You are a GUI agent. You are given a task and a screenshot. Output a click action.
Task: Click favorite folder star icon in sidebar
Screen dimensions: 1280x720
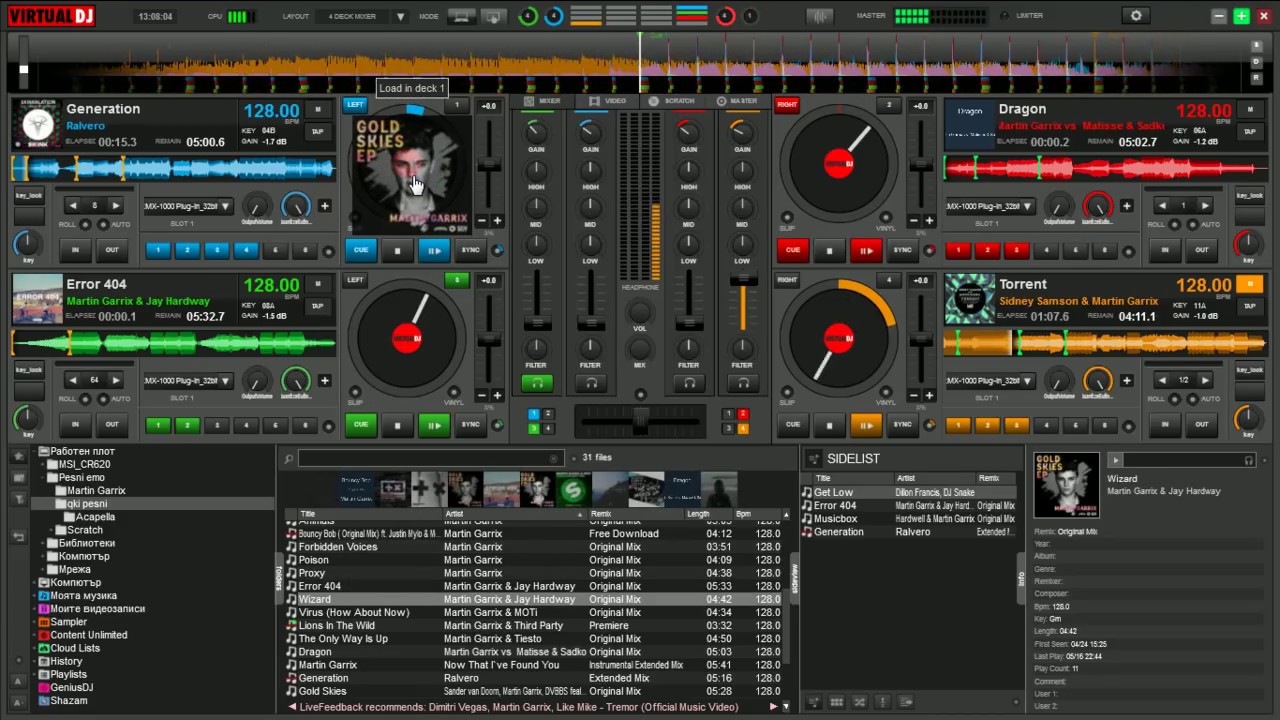pos(18,456)
